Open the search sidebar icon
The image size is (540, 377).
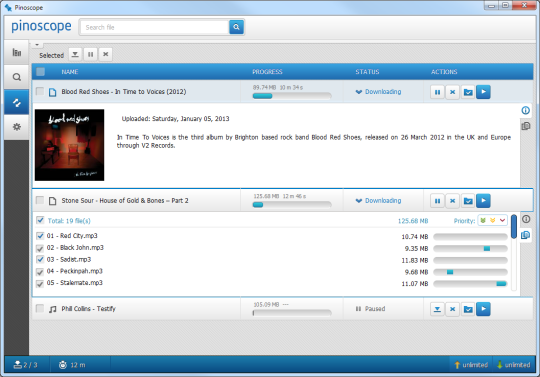[17, 77]
